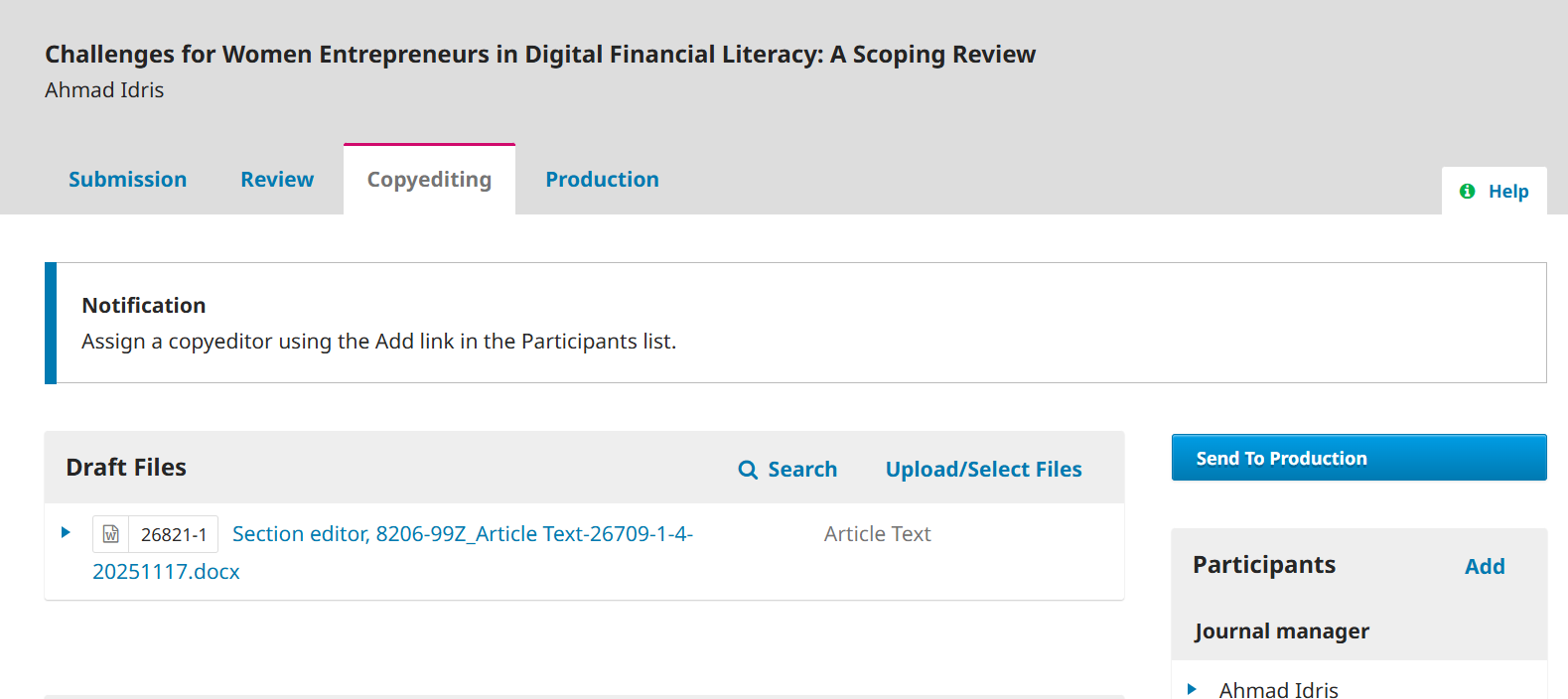Go to the Production tab

[x=602, y=180]
